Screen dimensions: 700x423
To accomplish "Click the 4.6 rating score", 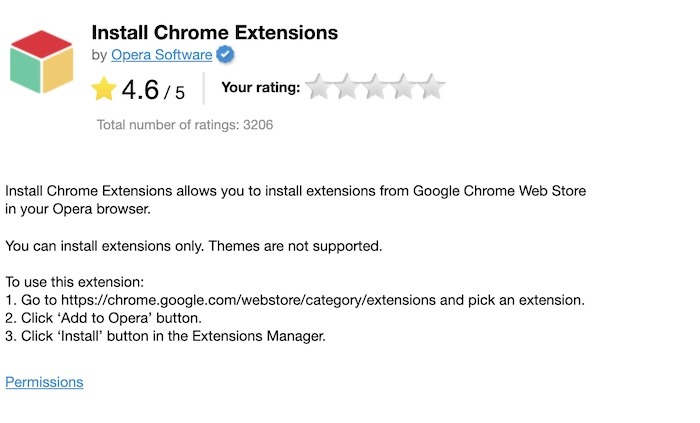I will coord(140,90).
